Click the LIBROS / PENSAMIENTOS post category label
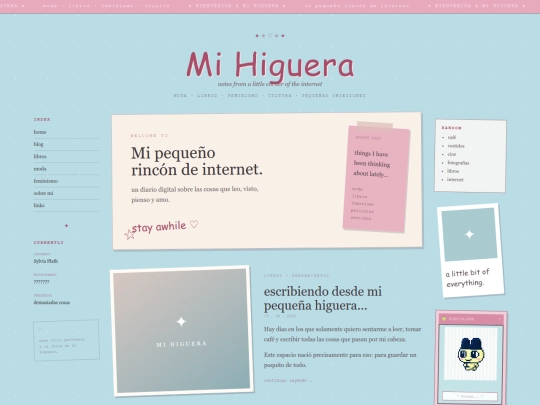 [x=297, y=276]
